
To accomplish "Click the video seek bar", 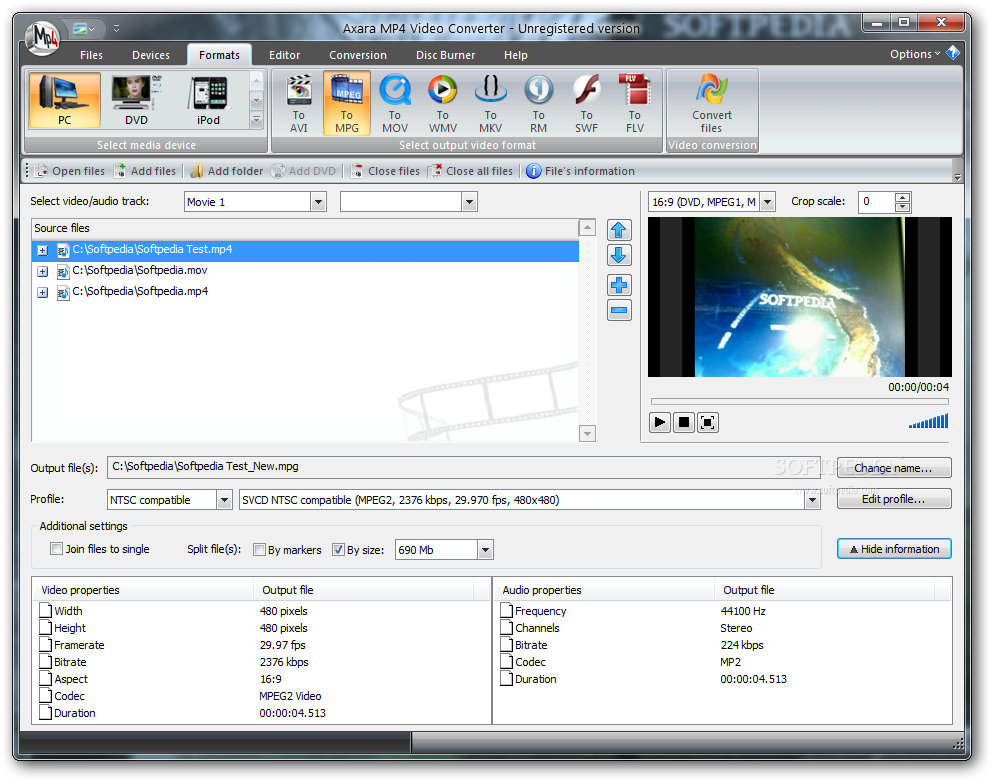I will [800, 401].
